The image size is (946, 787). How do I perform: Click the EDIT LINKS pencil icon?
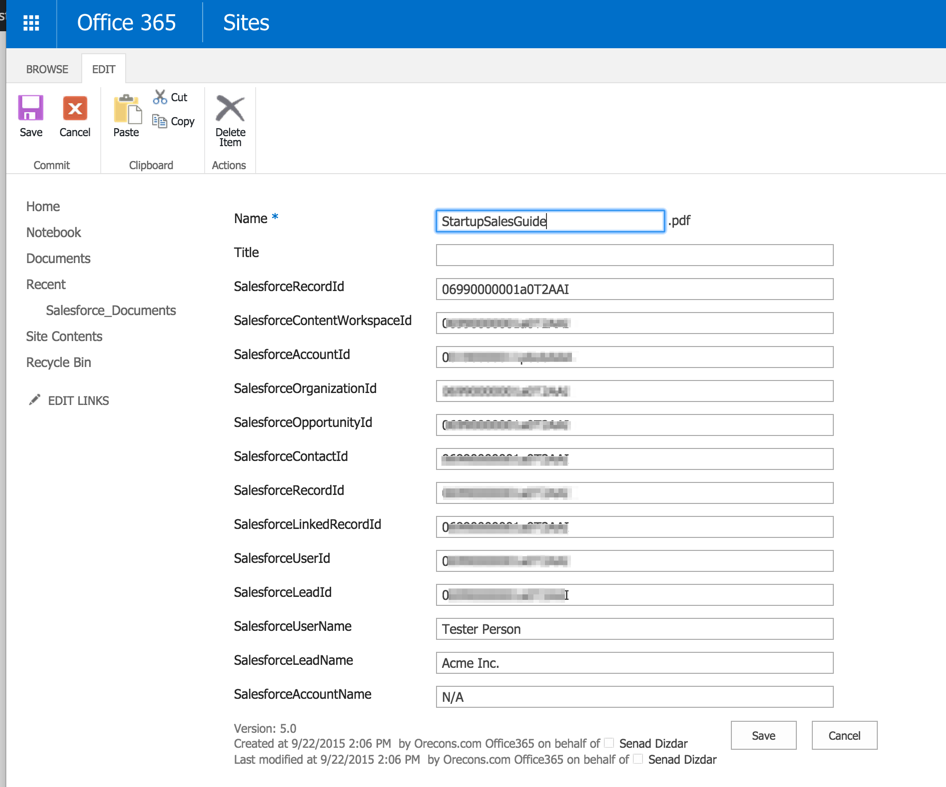coord(33,400)
